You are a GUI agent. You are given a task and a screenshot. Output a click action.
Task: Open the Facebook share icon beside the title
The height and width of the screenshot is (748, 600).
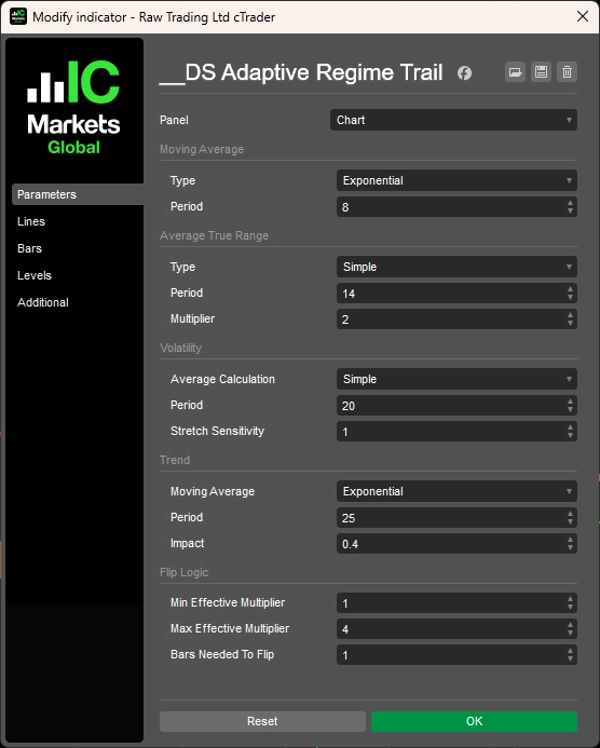point(465,73)
